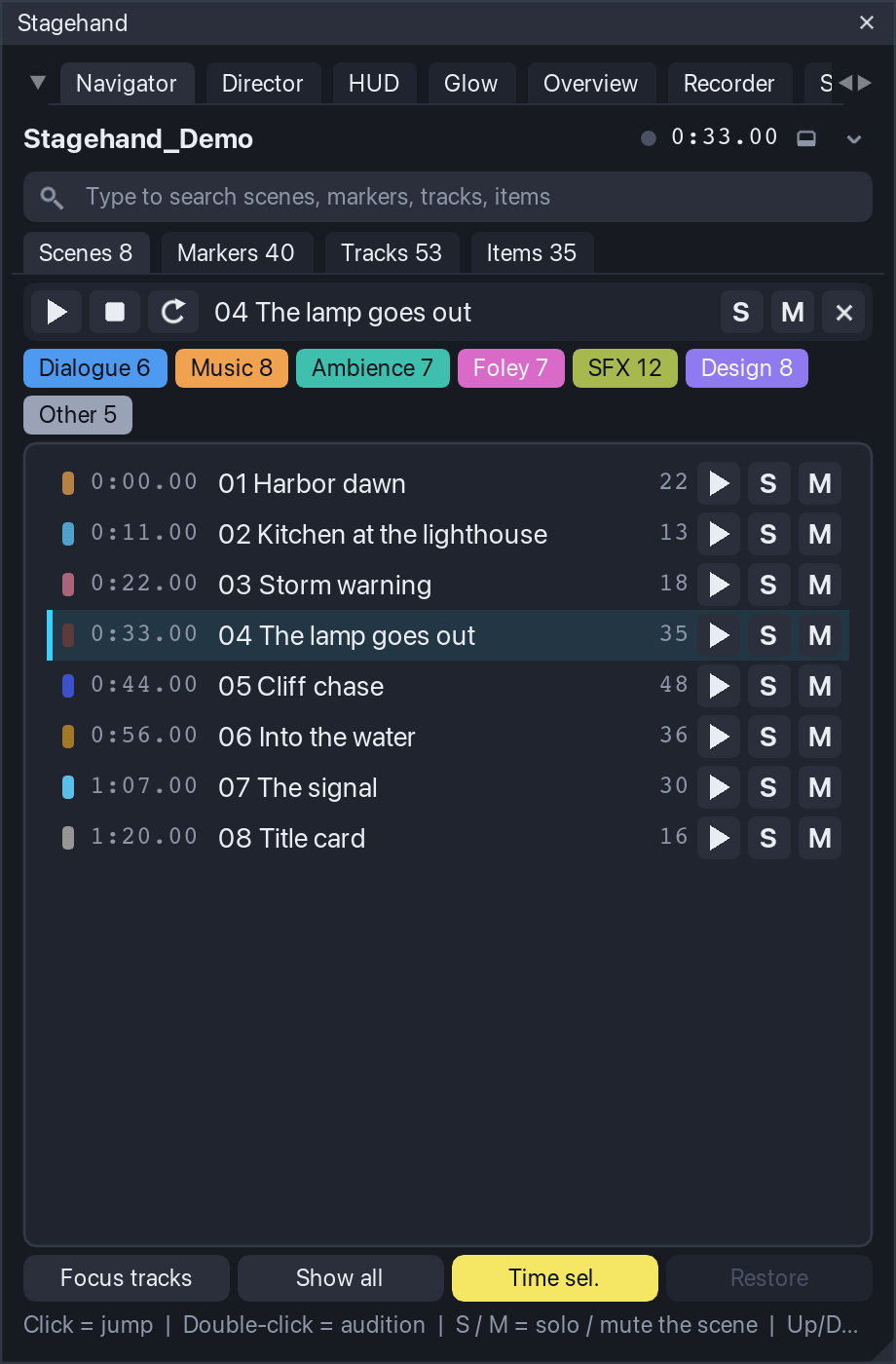Play the current scene from transport bar
Screen dimensions: 896x1364
click(x=56, y=312)
